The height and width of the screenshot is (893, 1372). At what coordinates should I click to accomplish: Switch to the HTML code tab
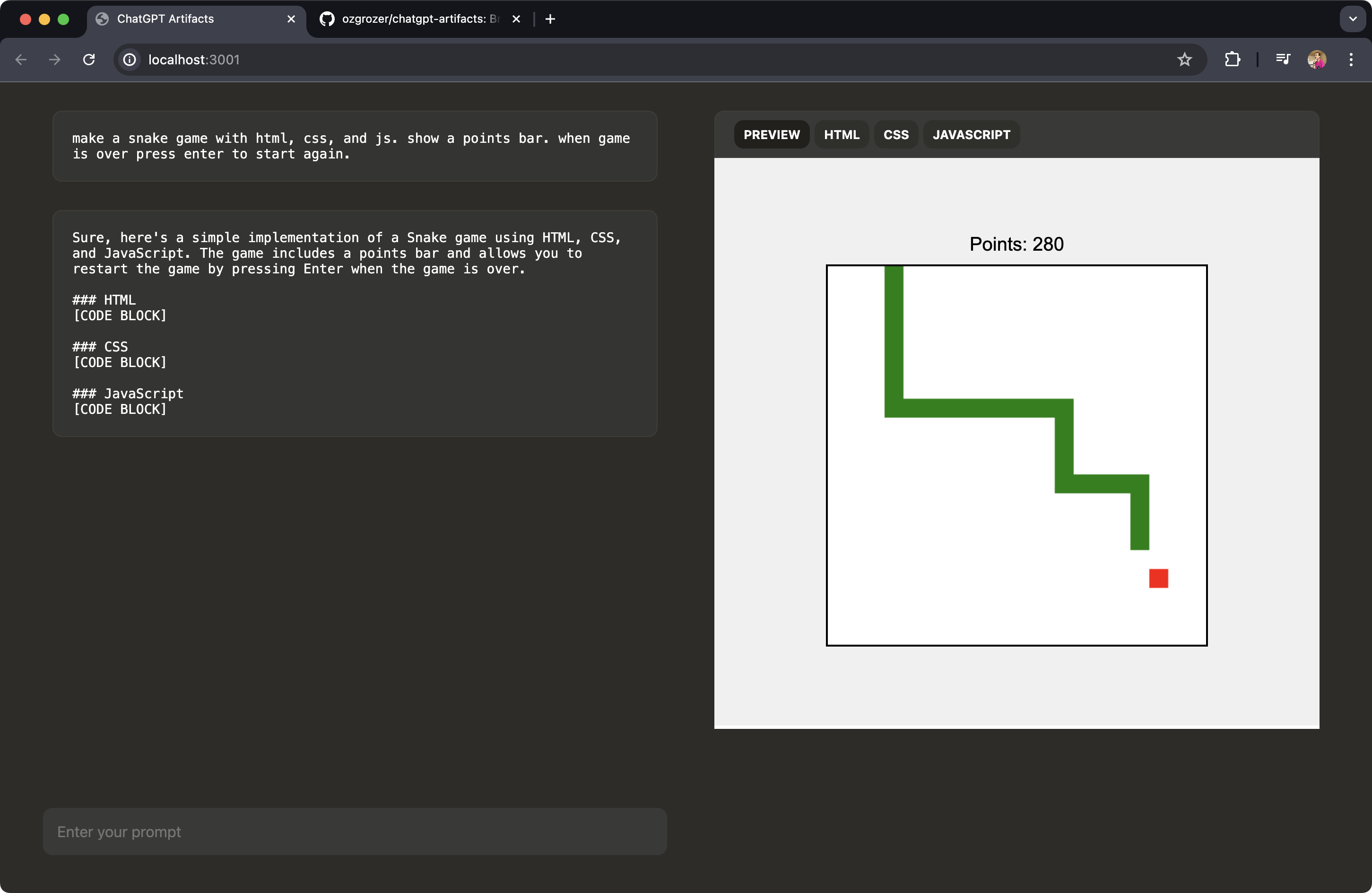tap(841, 134)
